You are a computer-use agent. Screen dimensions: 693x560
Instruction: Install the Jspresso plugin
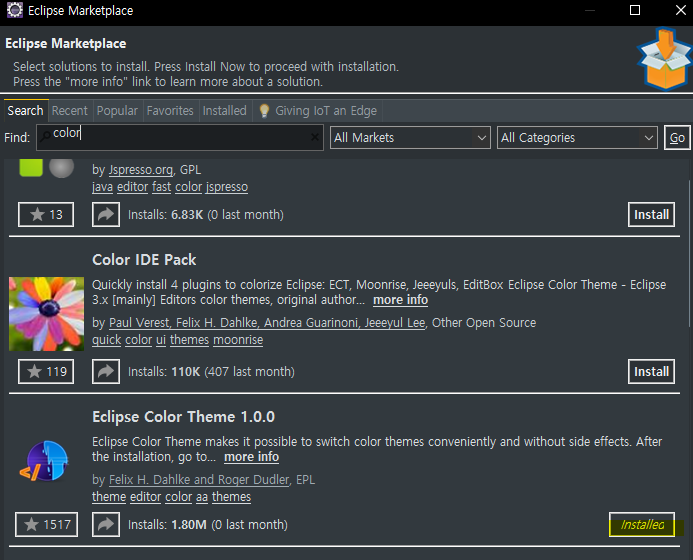click(651, 214)
